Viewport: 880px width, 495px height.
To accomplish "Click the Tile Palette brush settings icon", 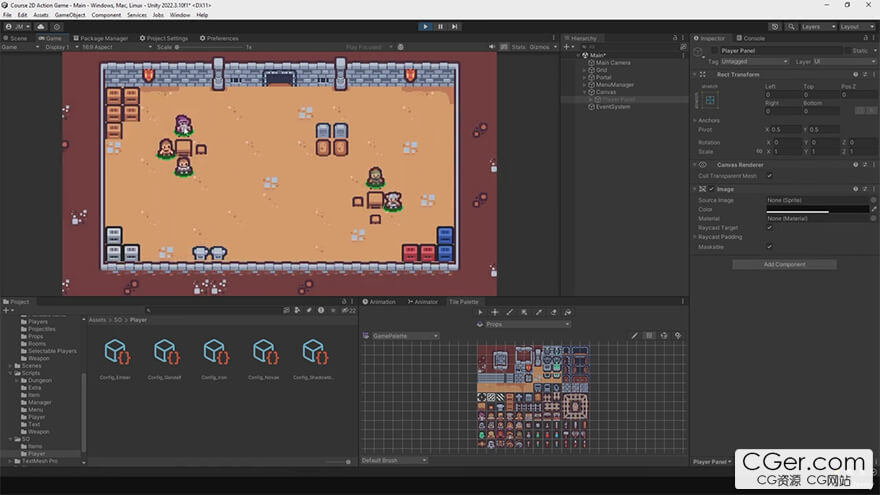I will pyautogui.click(x=679, y=336).
